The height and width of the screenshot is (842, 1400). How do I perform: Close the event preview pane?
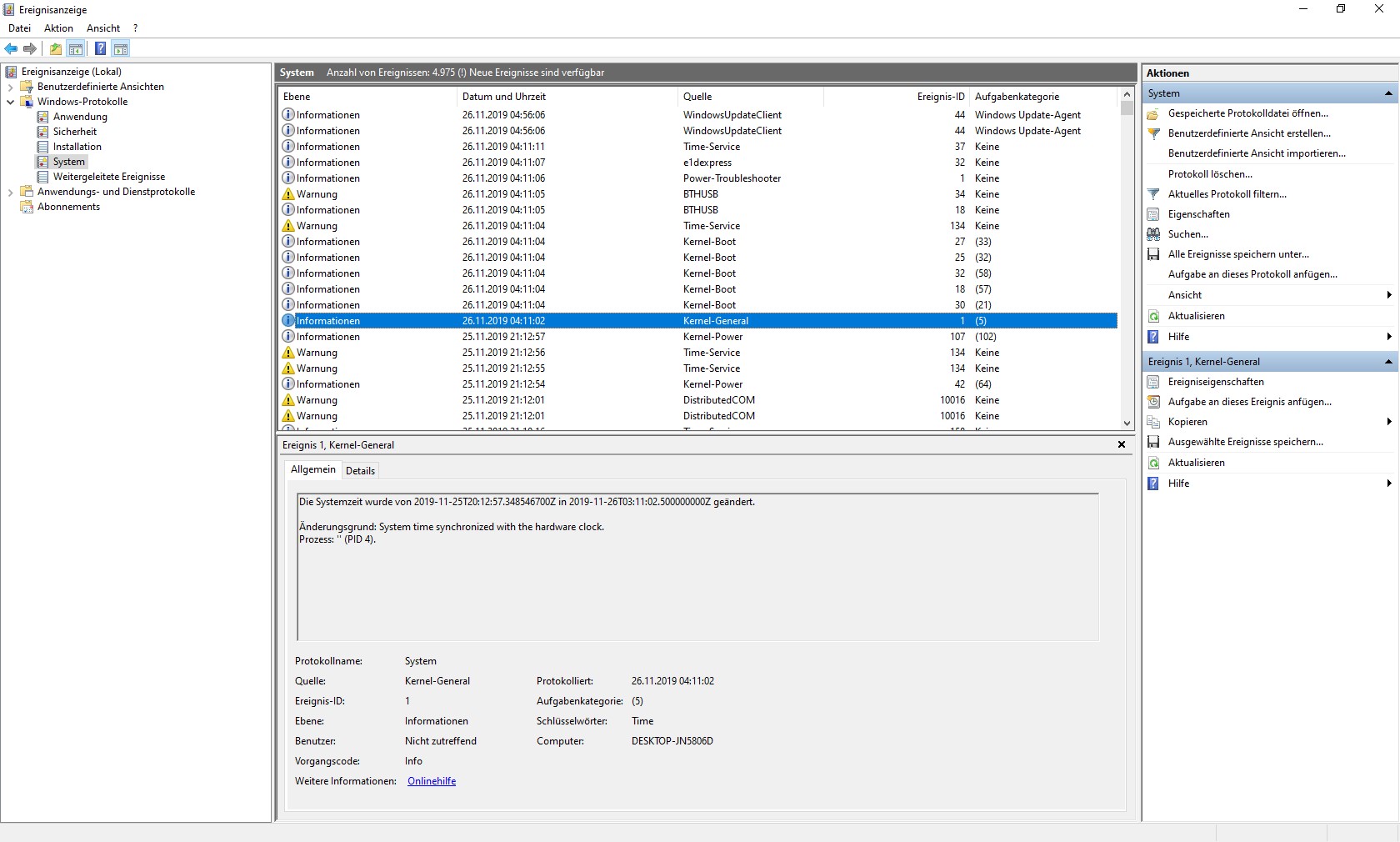[1122, 445]
